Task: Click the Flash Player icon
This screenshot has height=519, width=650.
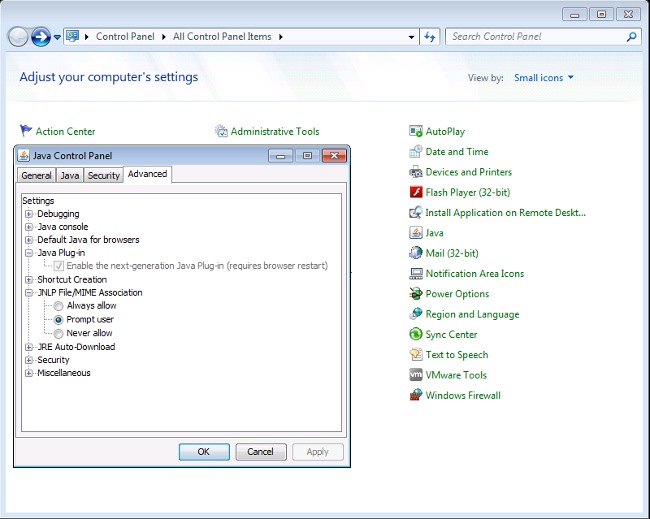Action: pyautogui.click(x=416, y=192)
